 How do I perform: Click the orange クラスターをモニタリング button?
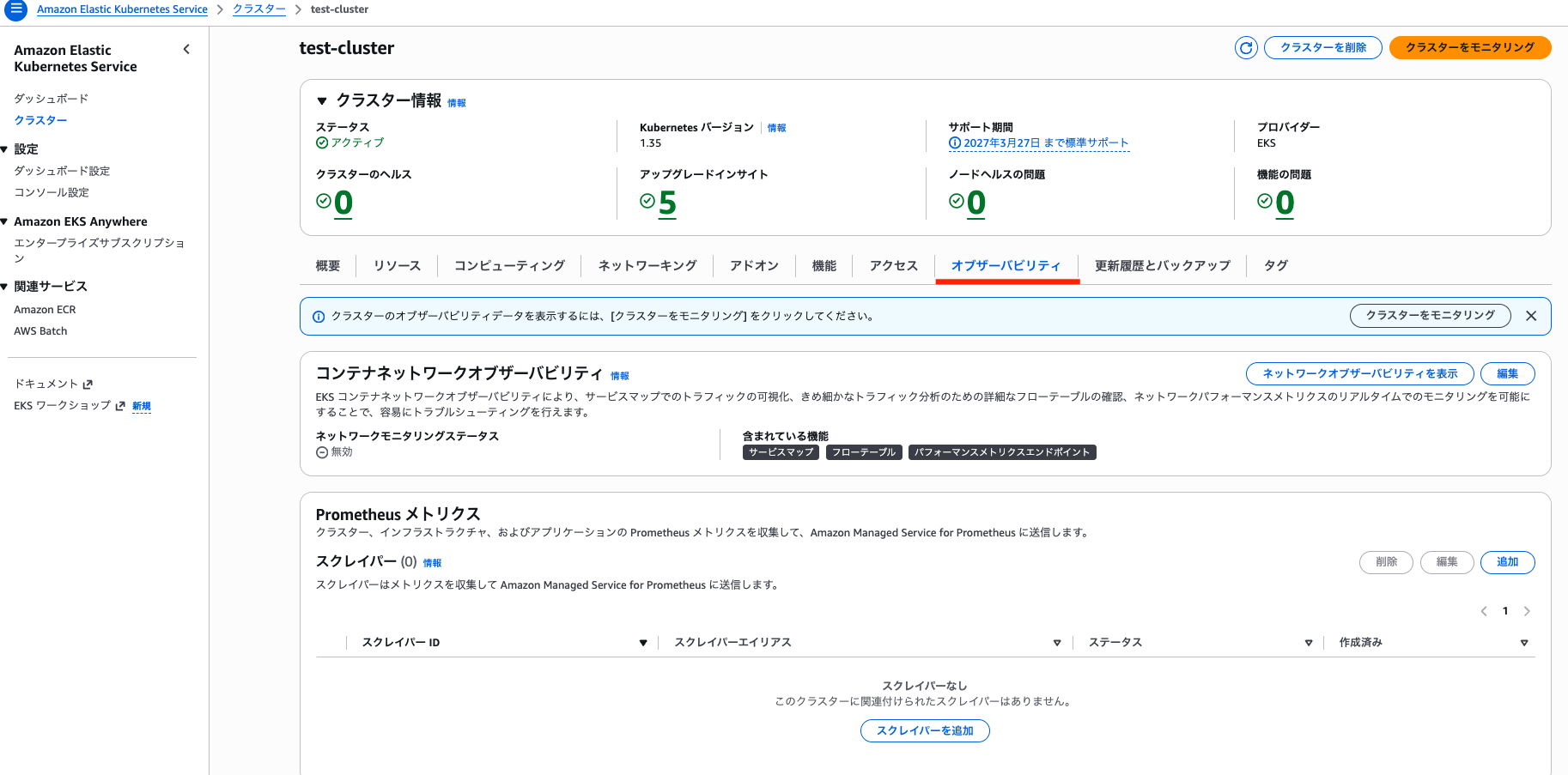pos(1469,48)
